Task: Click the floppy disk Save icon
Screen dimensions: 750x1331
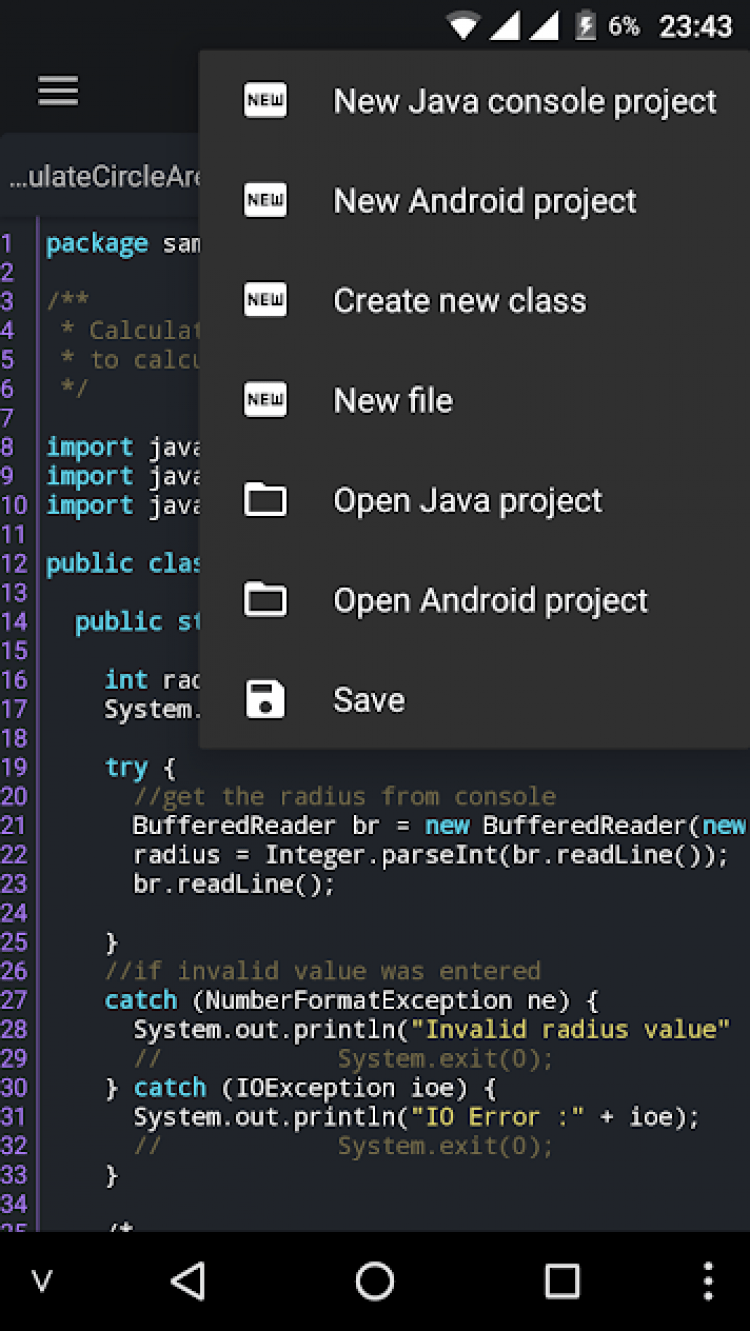Action: tap(265, 699)
